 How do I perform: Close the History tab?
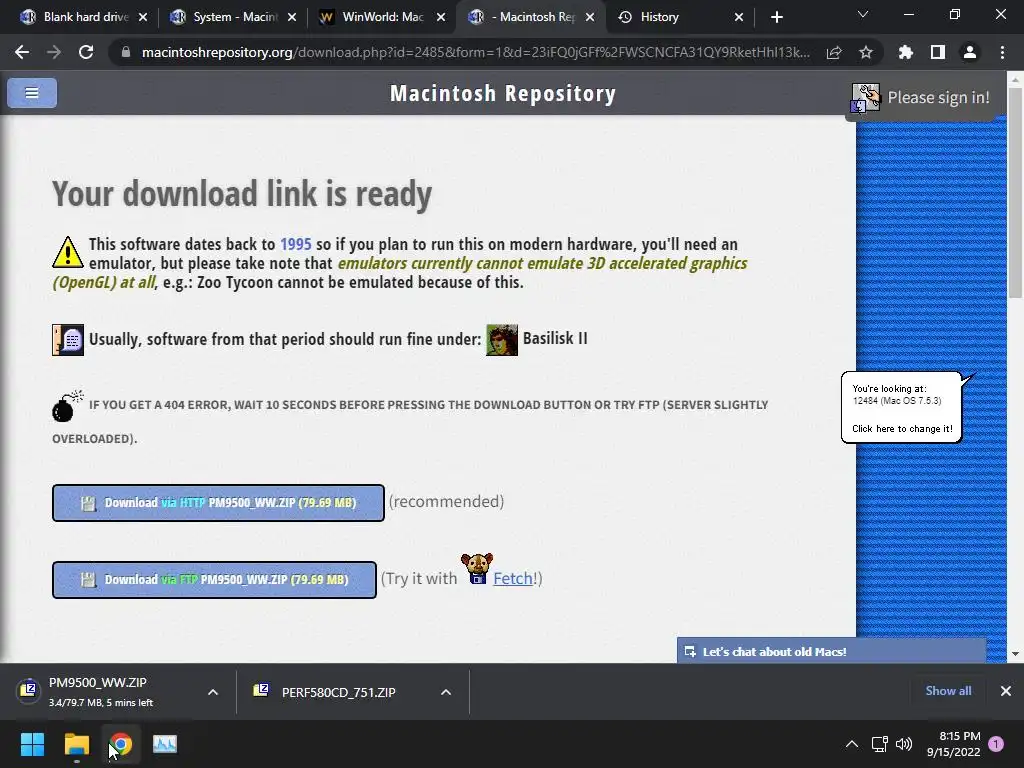point(739,17)
